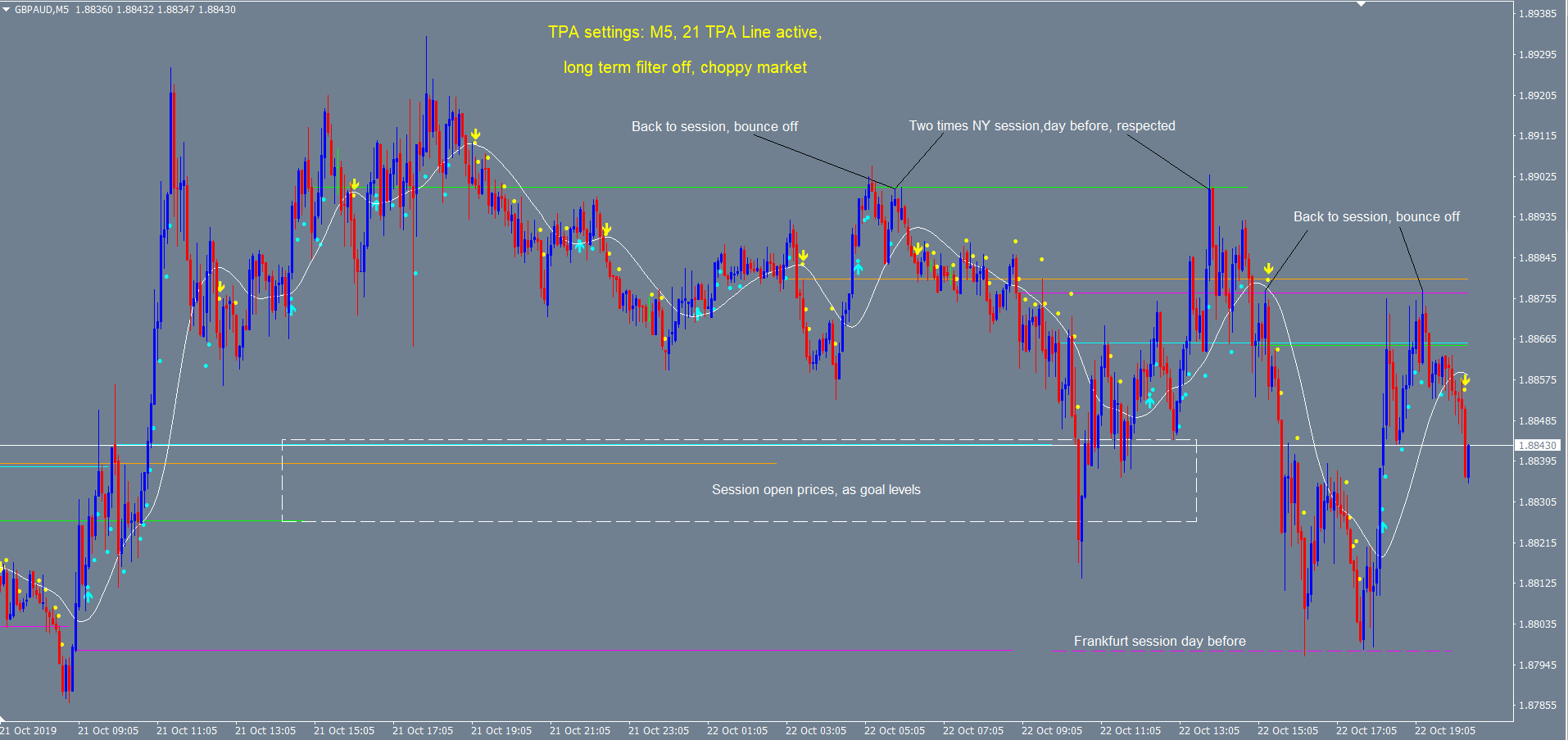Click the cyan up arrow near 21 Oct 21:05
The height and width of the screenshot is (740, 1568).
point(580,245)
